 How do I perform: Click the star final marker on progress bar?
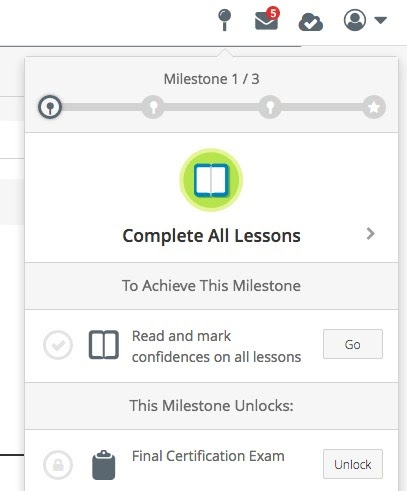click(x=374, y=107)
